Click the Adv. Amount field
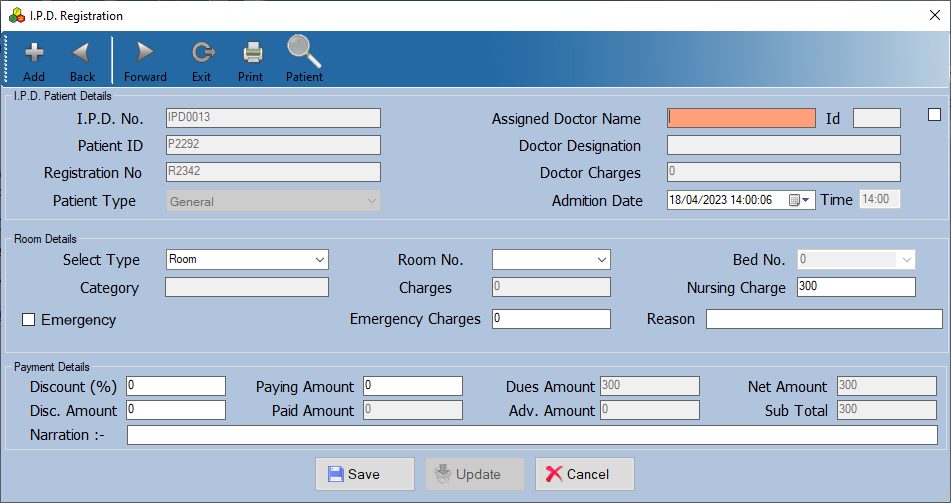This screenshot has width=951, height=503. coord(650,410)
